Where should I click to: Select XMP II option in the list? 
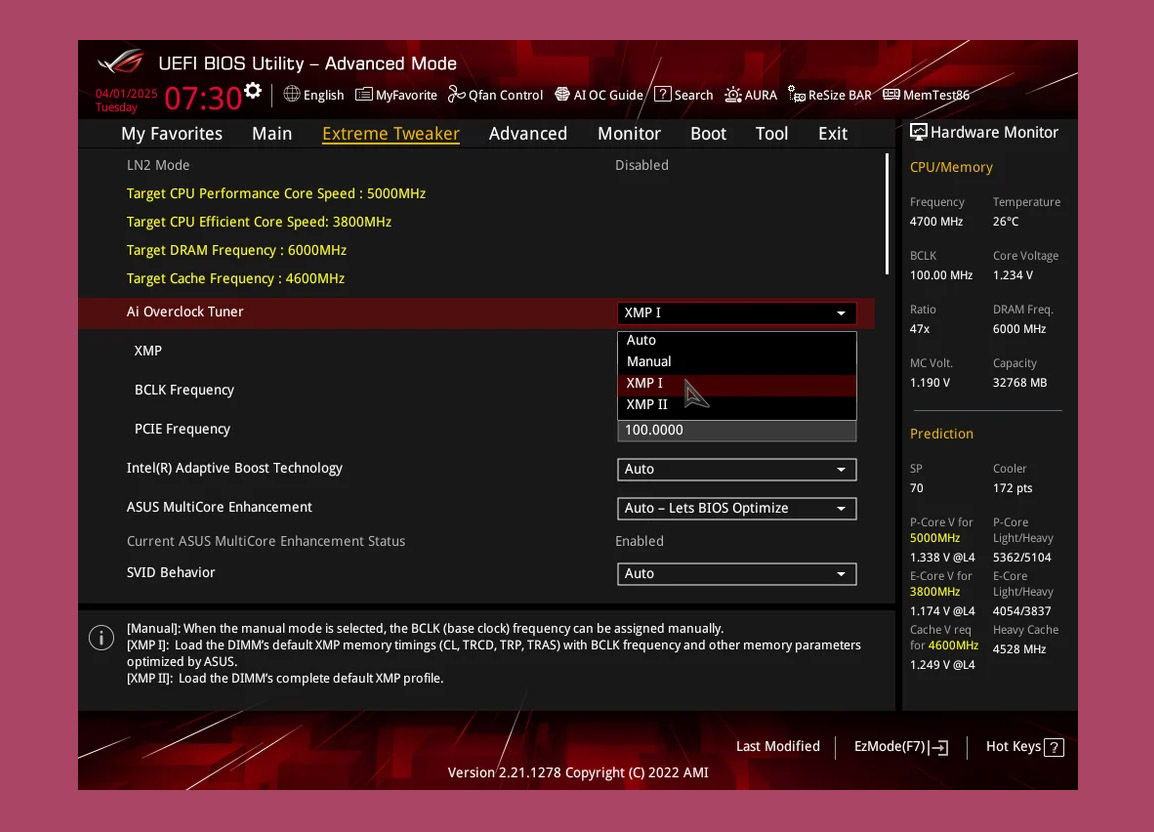pos(737,404)
